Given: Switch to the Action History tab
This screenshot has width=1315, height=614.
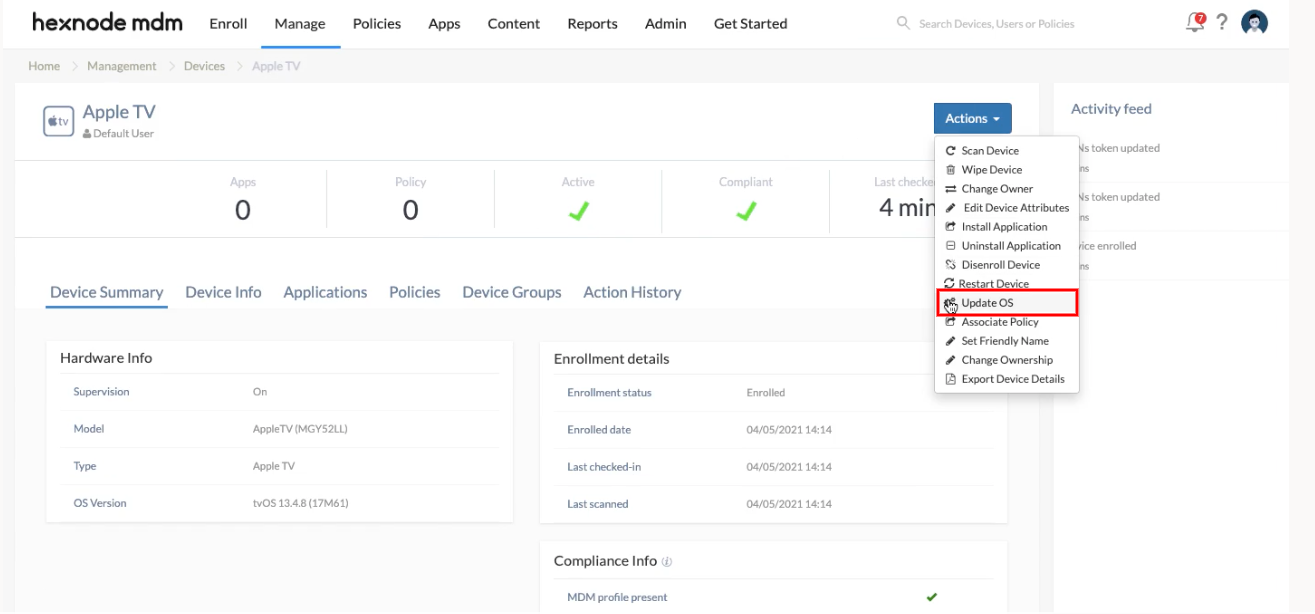Looking at the screenshot, I should point(632,292).
